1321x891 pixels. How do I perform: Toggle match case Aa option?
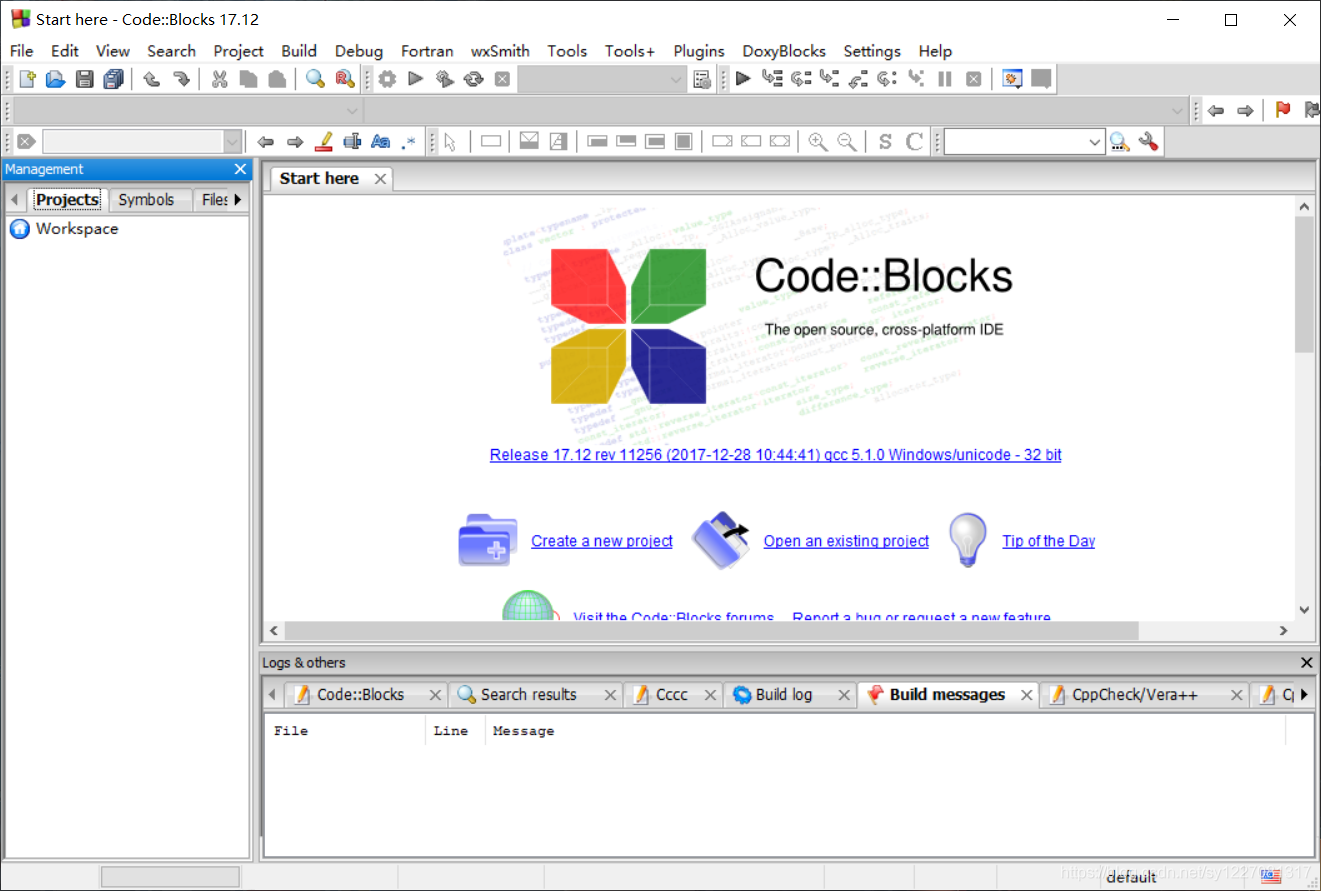point(381,142)
